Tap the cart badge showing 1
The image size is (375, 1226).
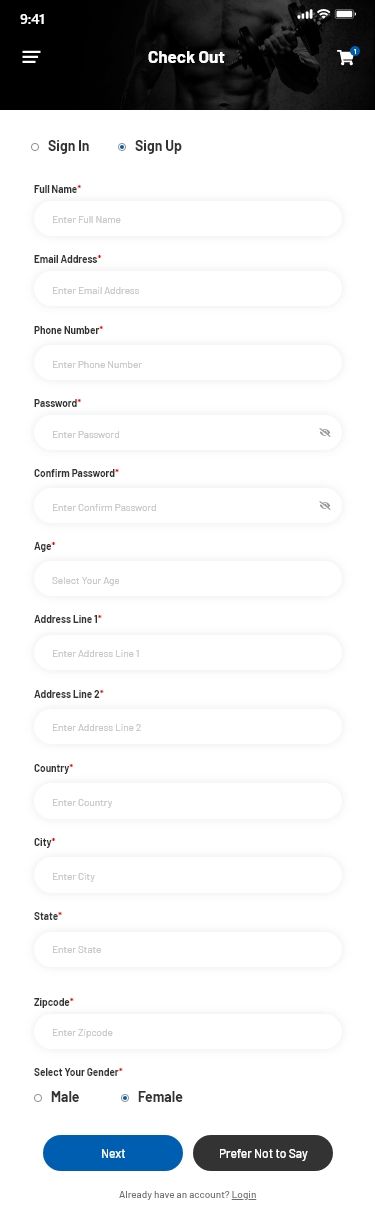(x=355, y=50)
